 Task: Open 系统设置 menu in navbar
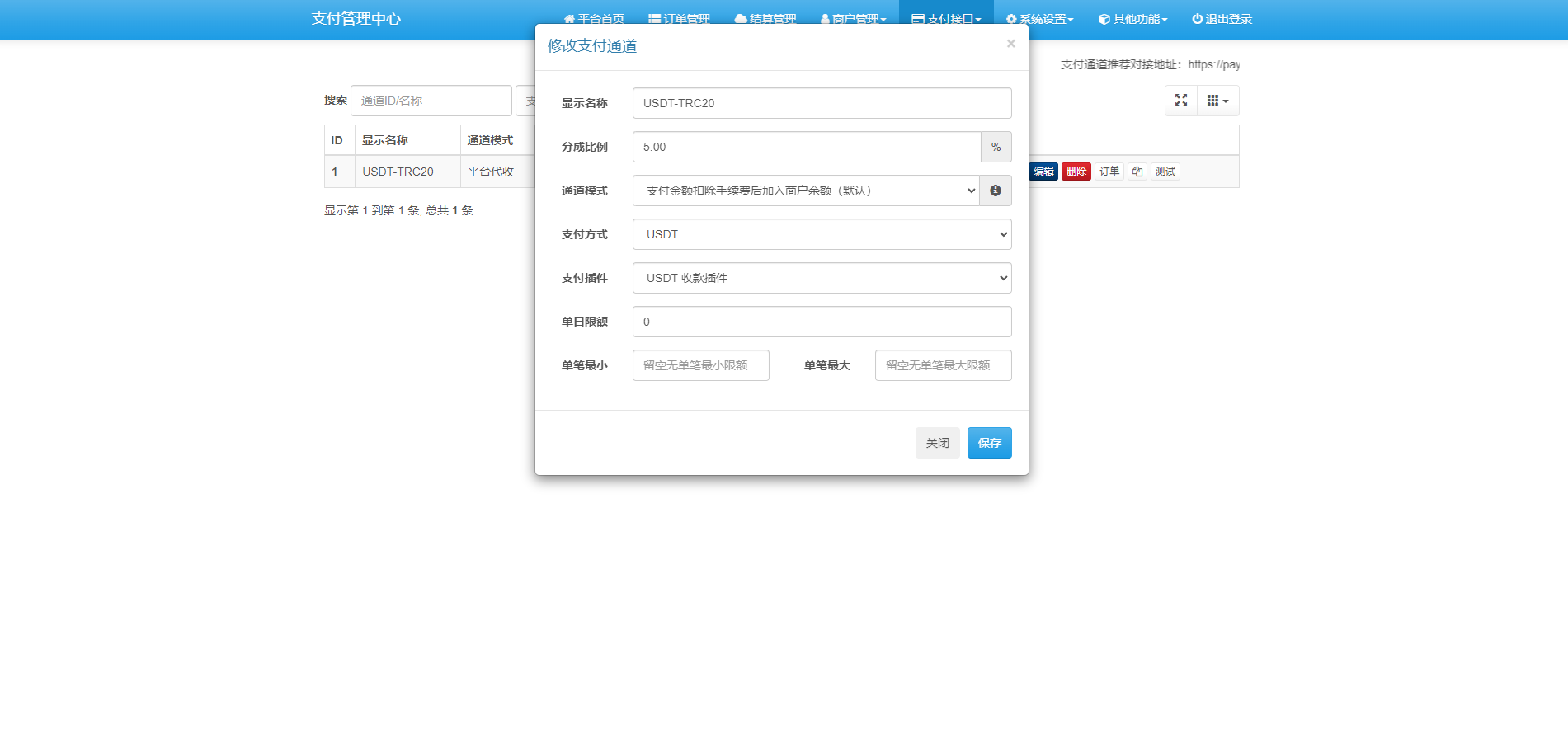1039,19
